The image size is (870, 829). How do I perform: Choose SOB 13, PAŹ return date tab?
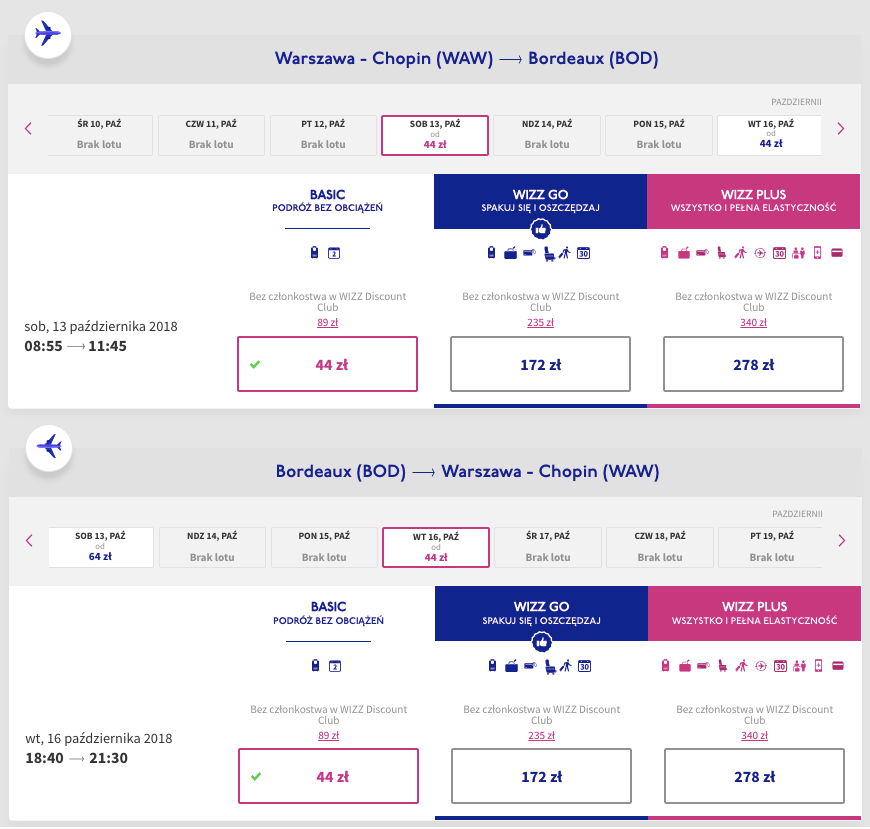100,547
